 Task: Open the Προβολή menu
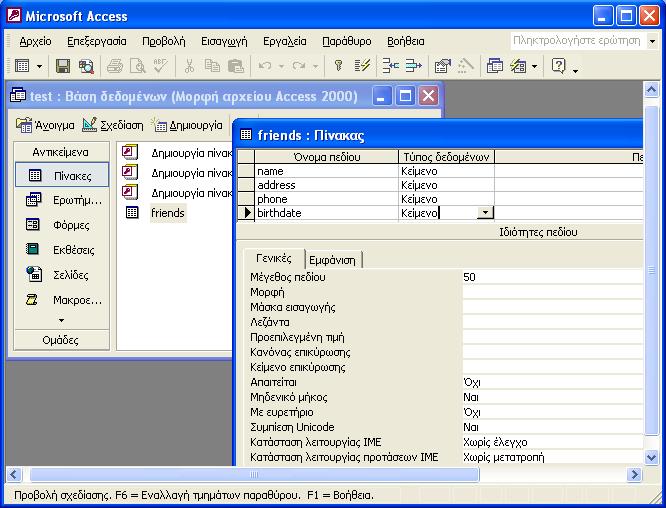[x=164, y=41]
